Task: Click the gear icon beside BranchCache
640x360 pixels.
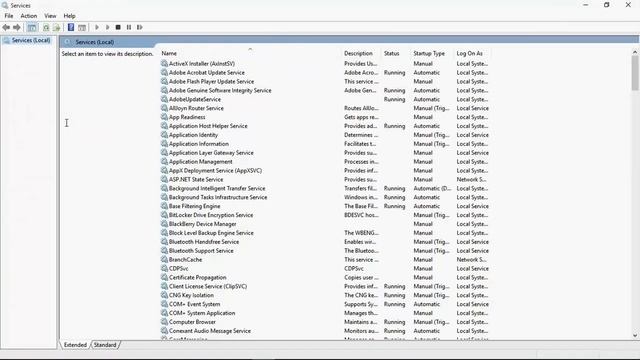Action: pyautogui.click(x=164, y=259)
